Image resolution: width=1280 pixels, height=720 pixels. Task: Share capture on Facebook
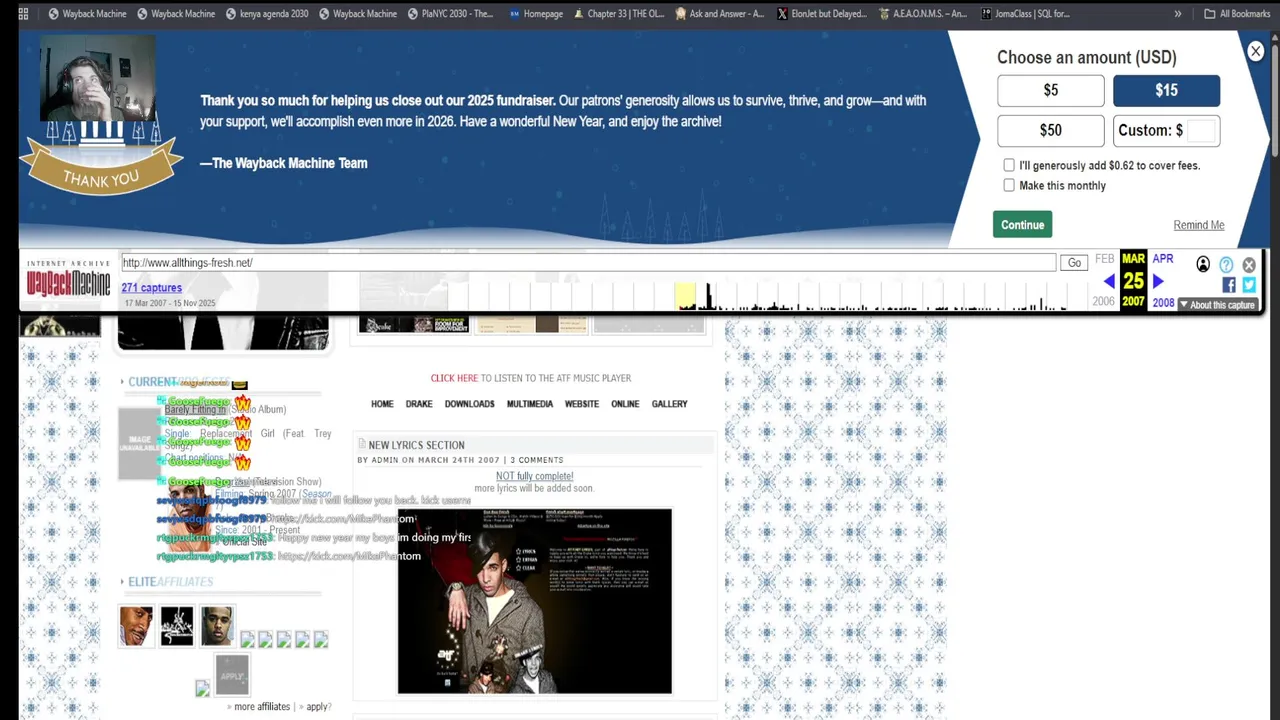coord(1229,285)
